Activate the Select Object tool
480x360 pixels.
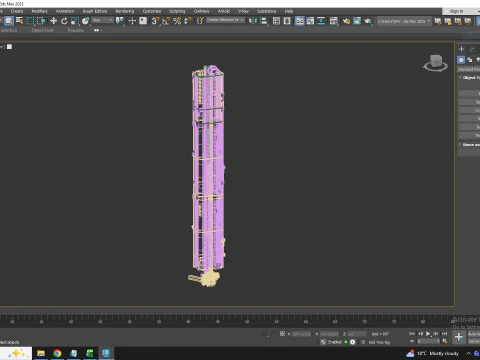[x=9, y=21]
